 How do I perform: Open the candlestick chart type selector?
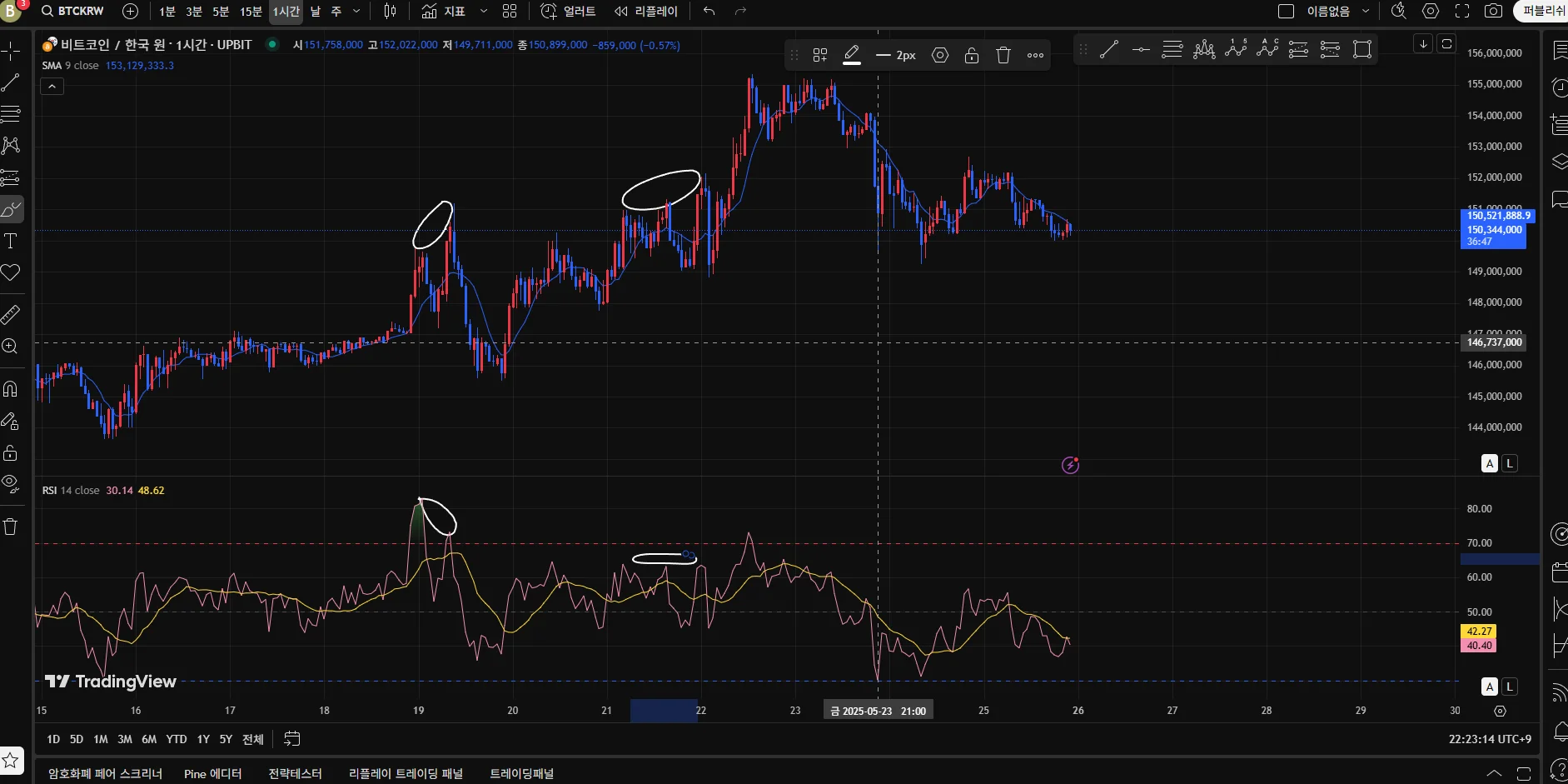[x=391, y=11]
